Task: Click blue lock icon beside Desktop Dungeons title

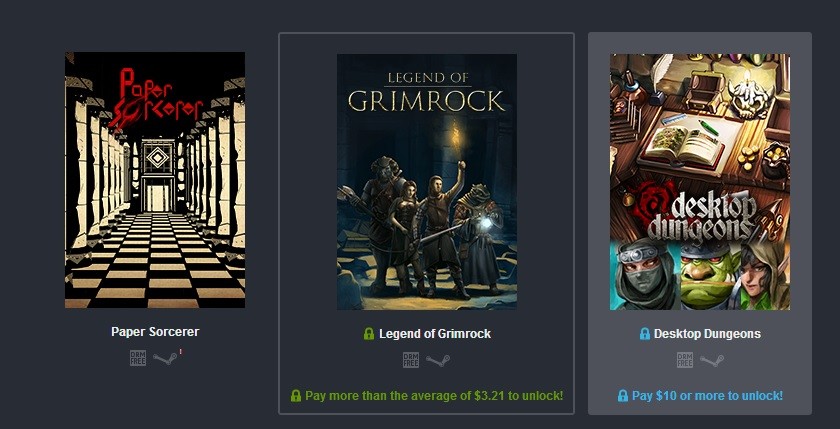Action: [x=645, y=334]
